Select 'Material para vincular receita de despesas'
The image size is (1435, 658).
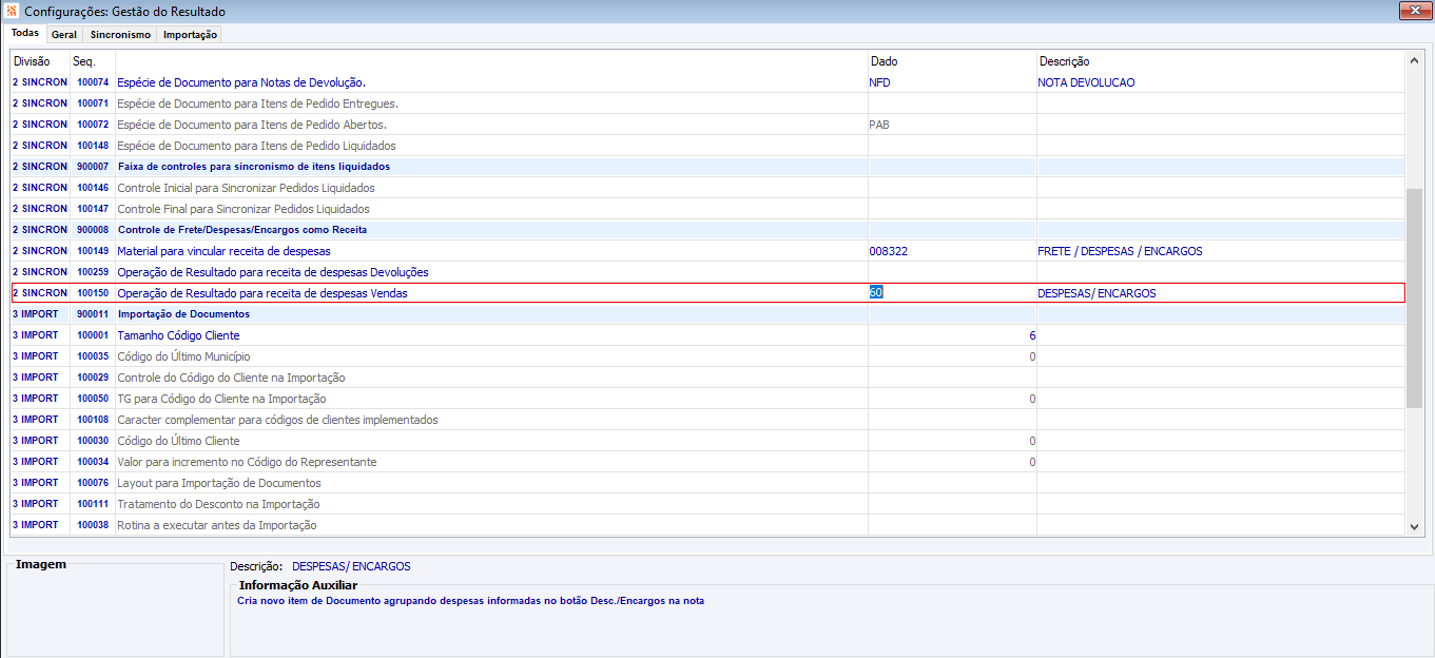click(x=707, y=251)
